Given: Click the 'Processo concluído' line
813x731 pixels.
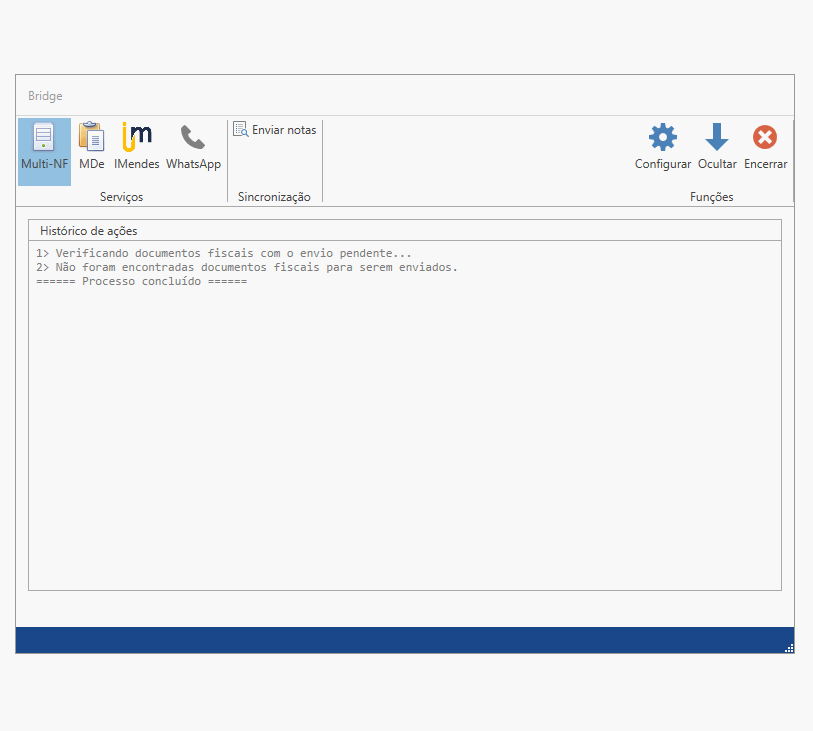Looking at the screenshot, I should pyautogui.click(x=142, y=282).
